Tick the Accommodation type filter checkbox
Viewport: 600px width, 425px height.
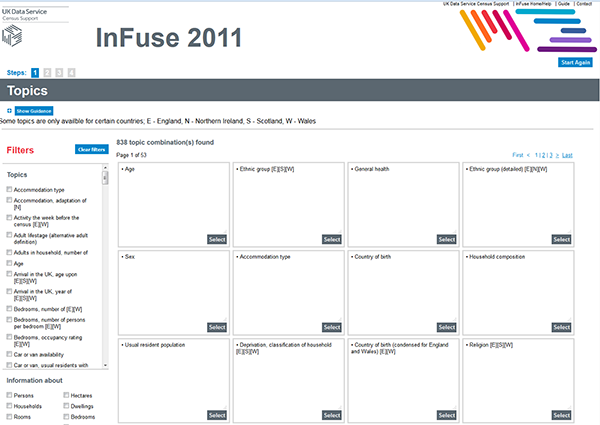[9, 189]
